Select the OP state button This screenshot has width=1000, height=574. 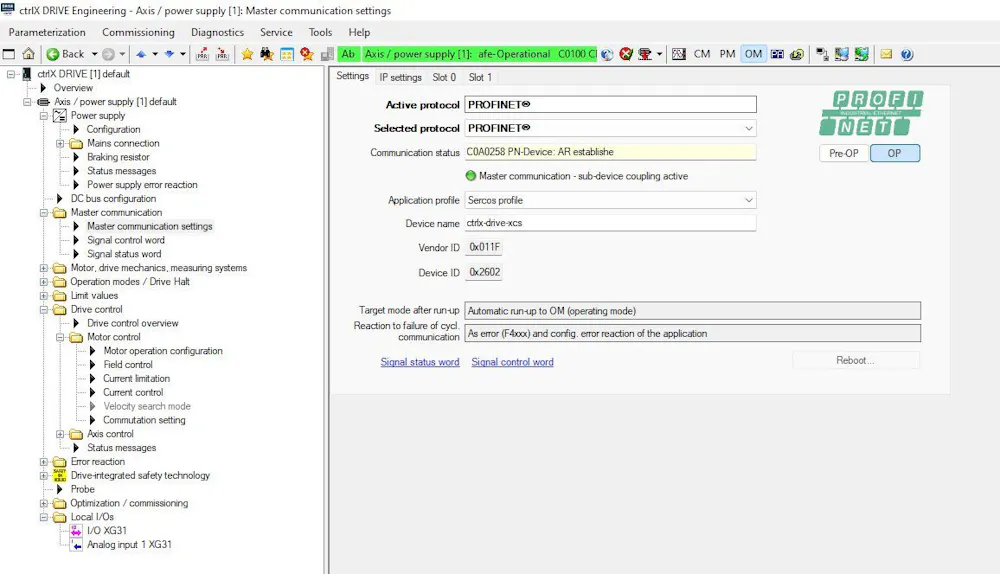pos(894,153)
